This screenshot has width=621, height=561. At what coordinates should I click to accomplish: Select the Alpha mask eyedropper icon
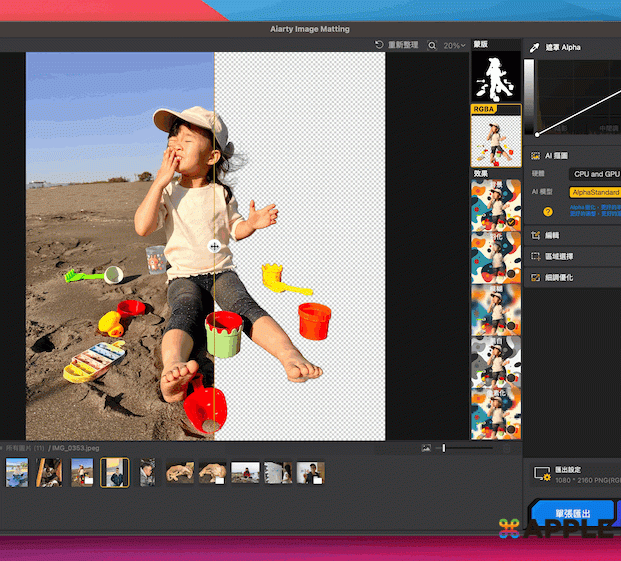click(534, 47)
